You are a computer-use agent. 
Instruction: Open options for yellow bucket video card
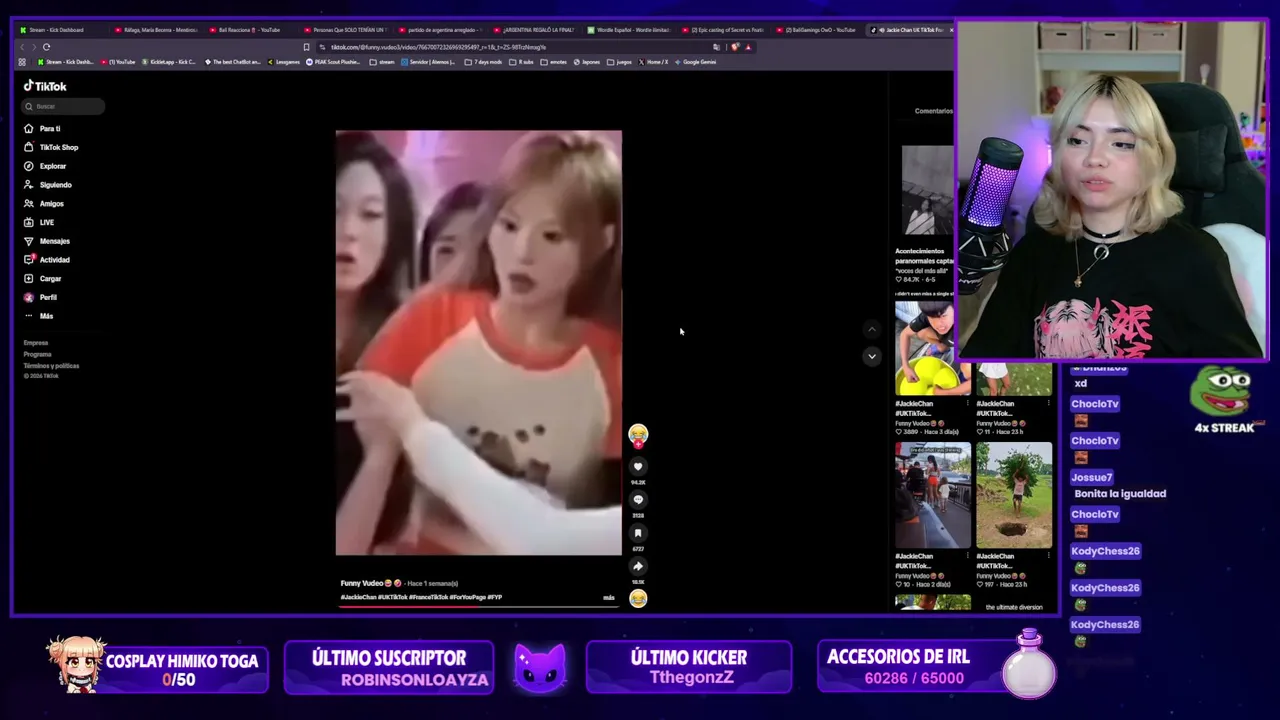[967, 404]
